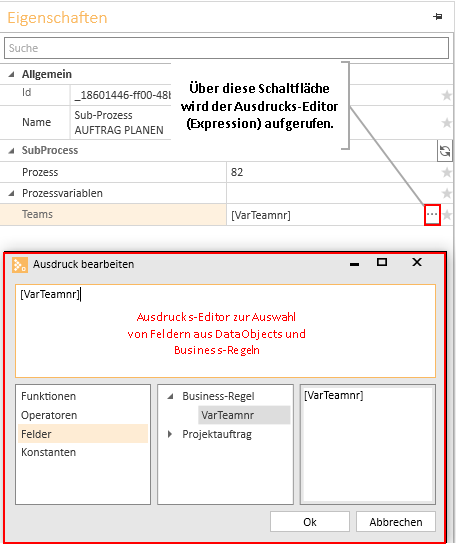
Task: Open expression editor via ellipsis button
Action: point(432,214)
